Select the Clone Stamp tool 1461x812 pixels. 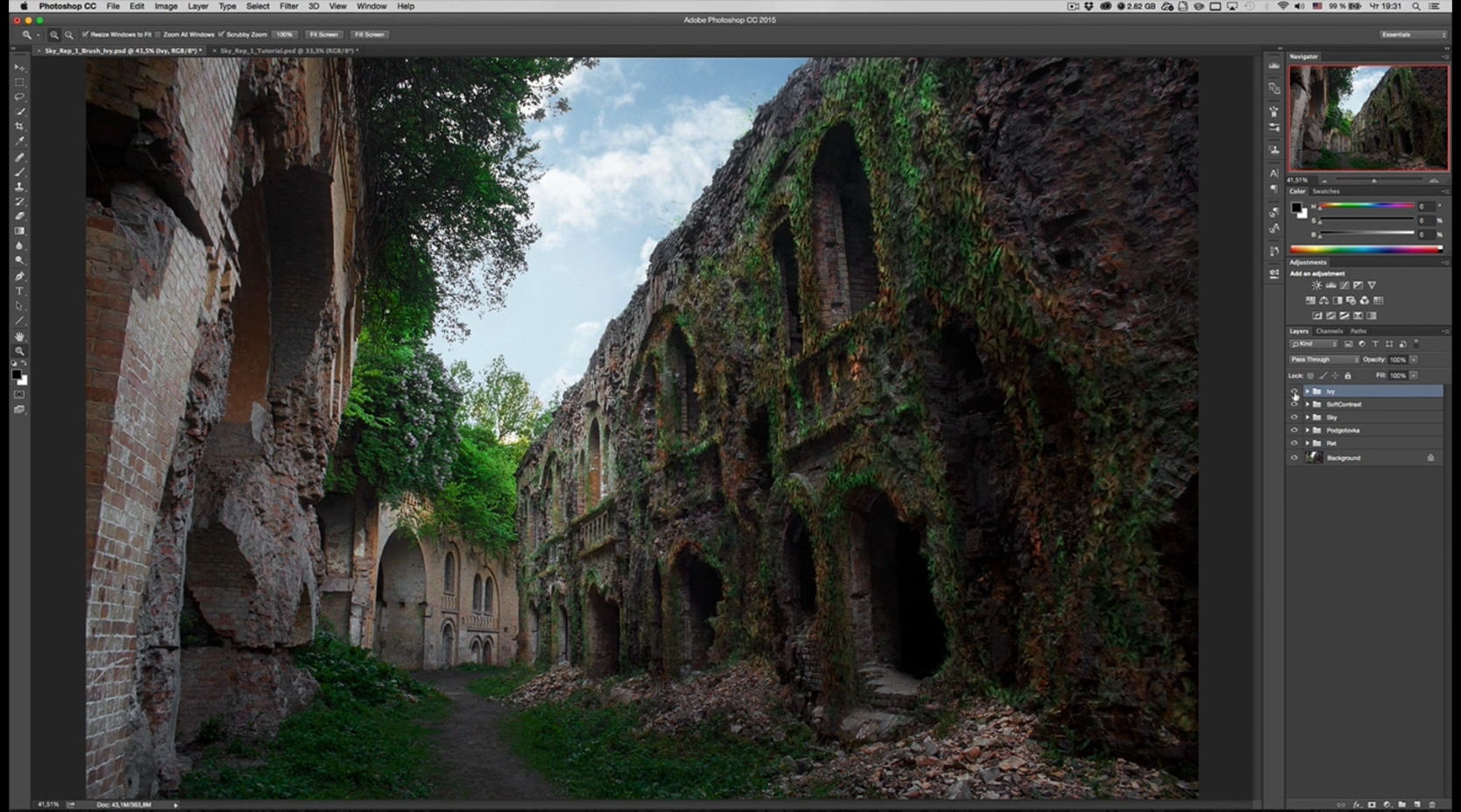pyautogui.click(x=19, y=187)
